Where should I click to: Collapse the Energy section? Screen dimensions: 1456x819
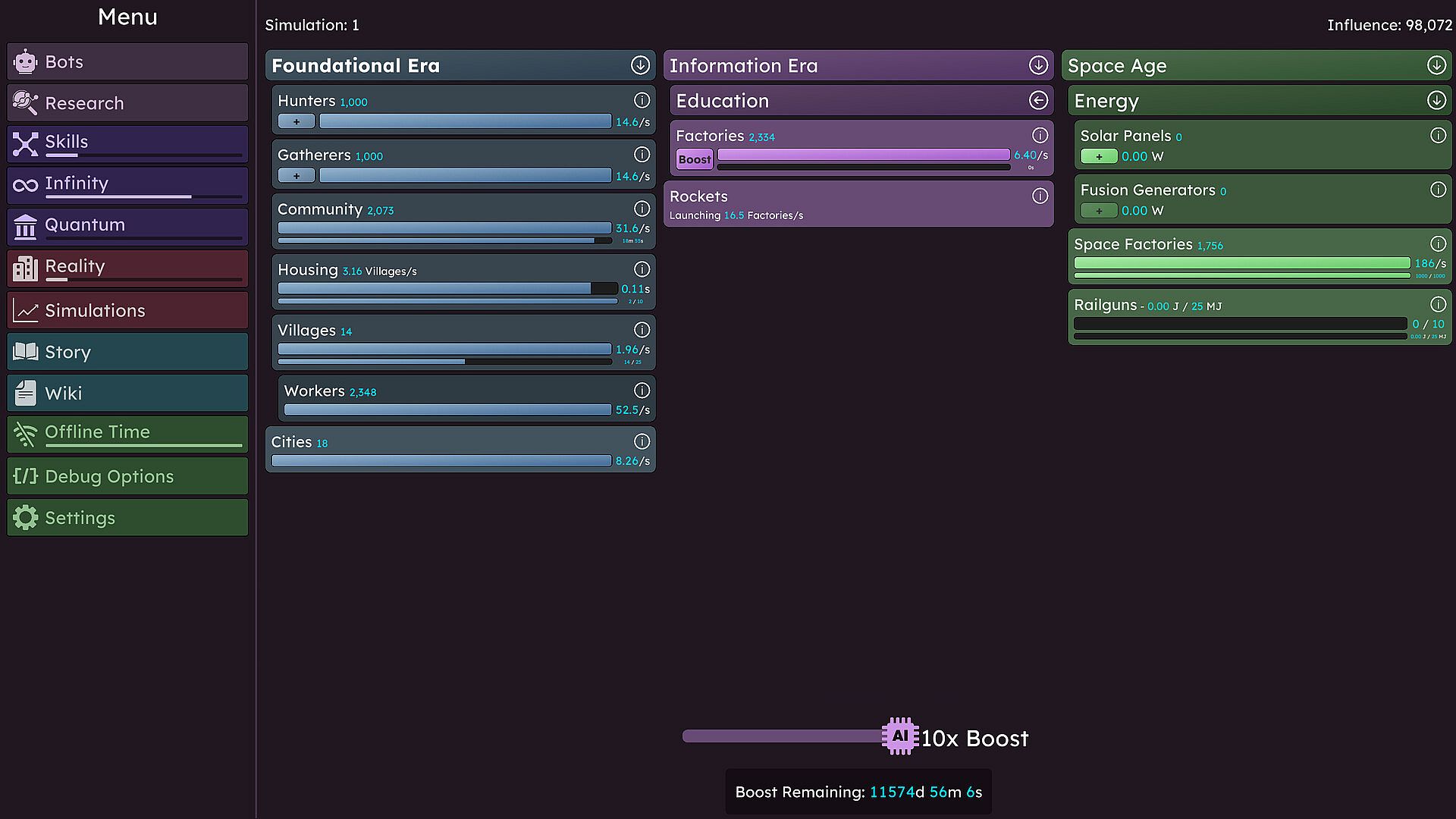pyautogui.click(x=1436, y=100)
